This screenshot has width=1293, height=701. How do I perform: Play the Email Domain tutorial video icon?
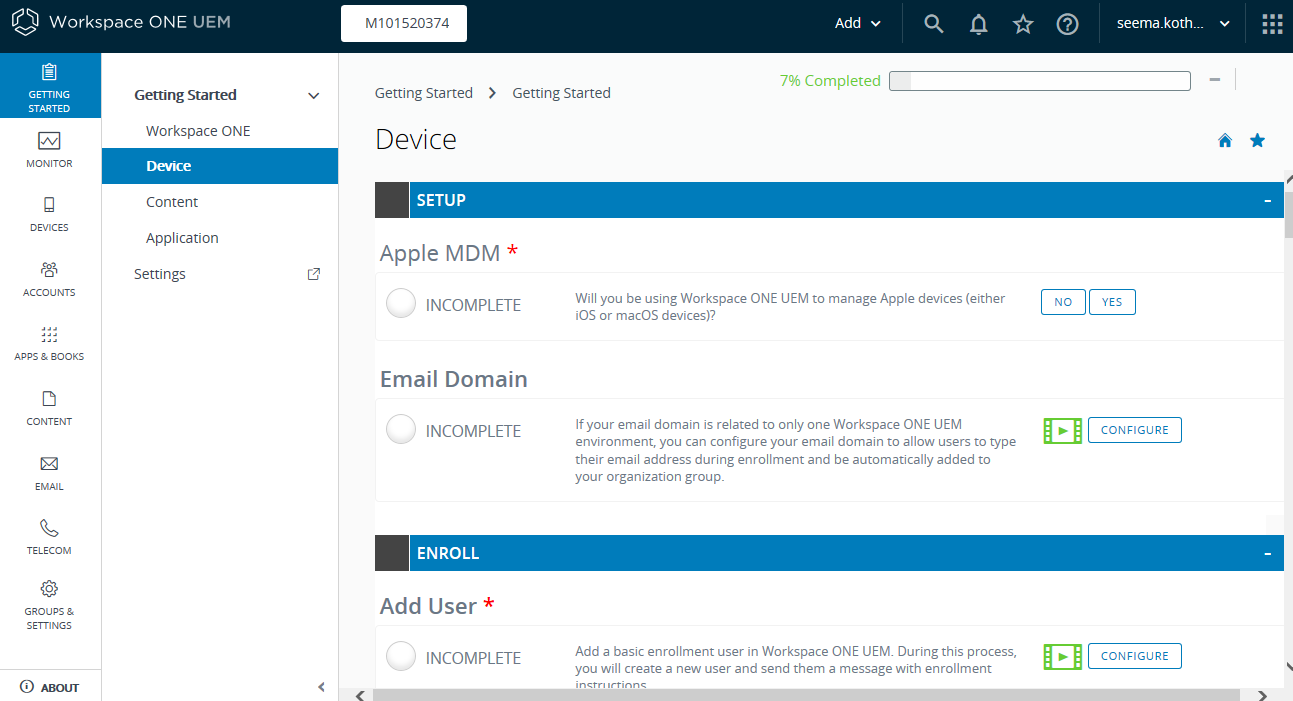click(x=1062, y=431)
